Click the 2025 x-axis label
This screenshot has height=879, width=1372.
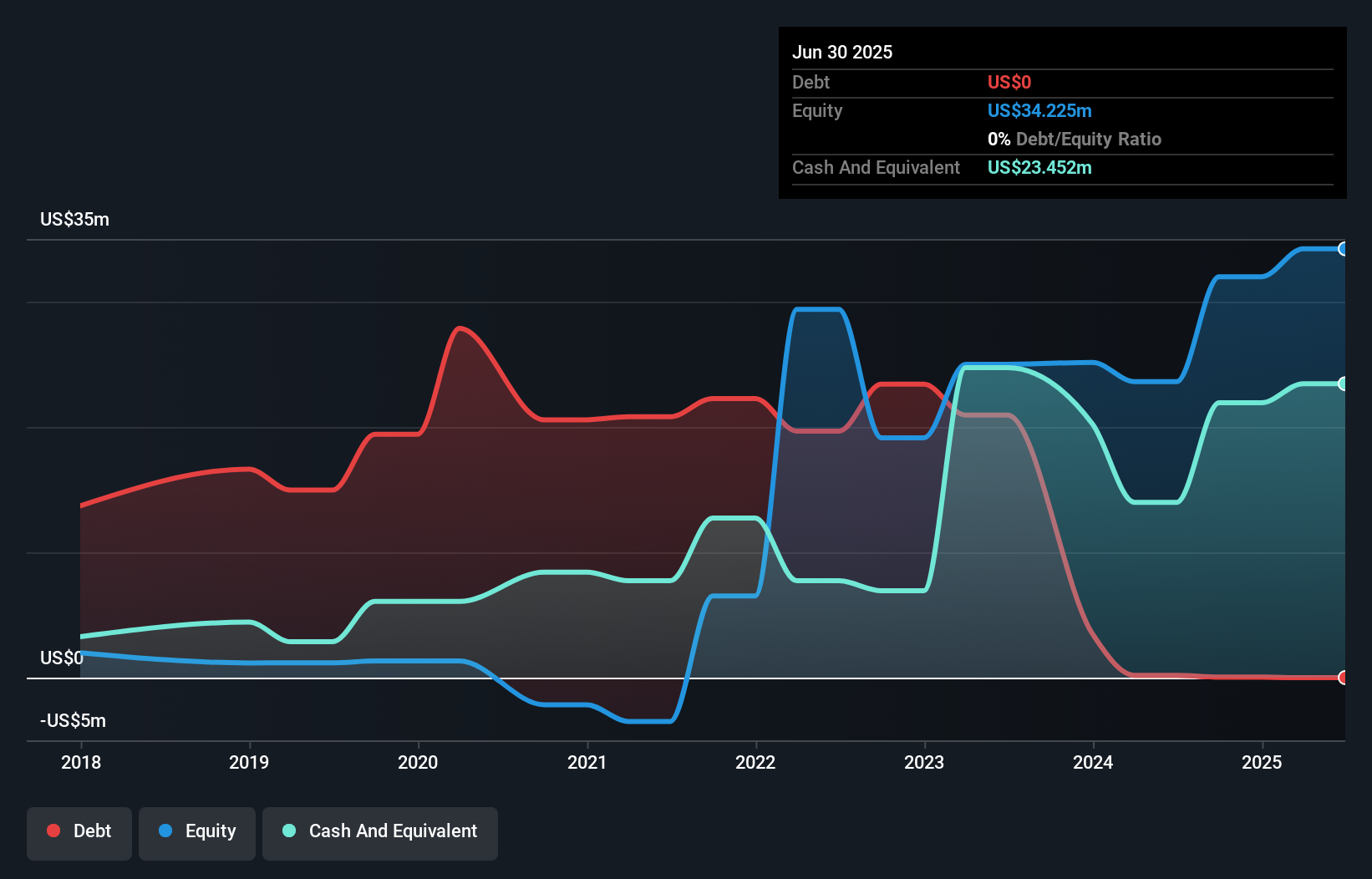(x=1262, y=762)
